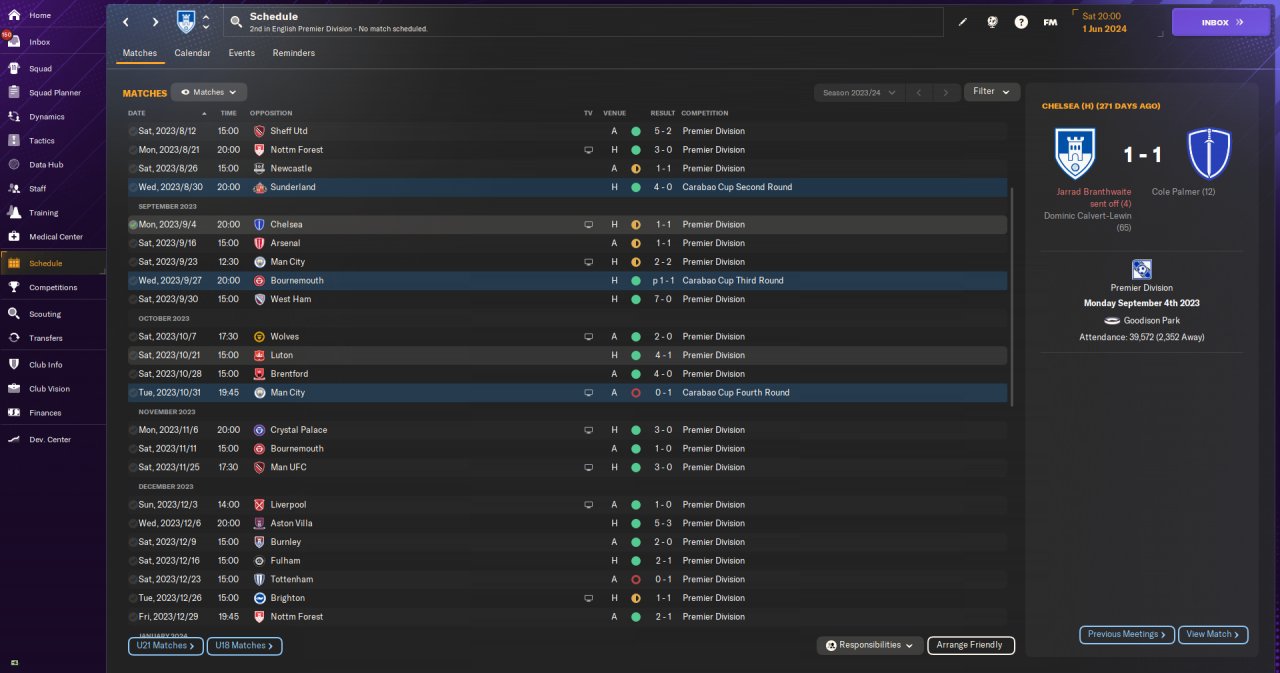The image size is (1280, 673).
Task: Sort by the DATE column header
Action: click(x=137, y=113)
